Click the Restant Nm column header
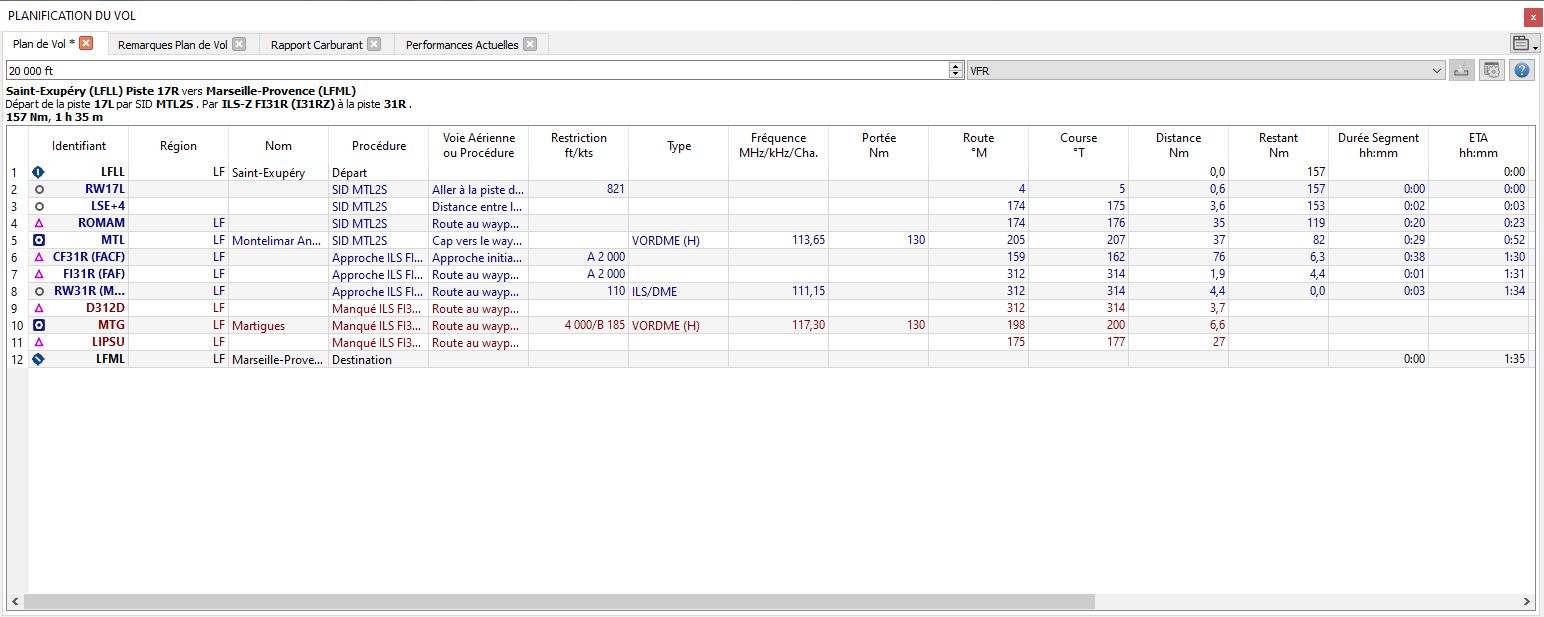 pyautogui.click(x=1279, y=145)
